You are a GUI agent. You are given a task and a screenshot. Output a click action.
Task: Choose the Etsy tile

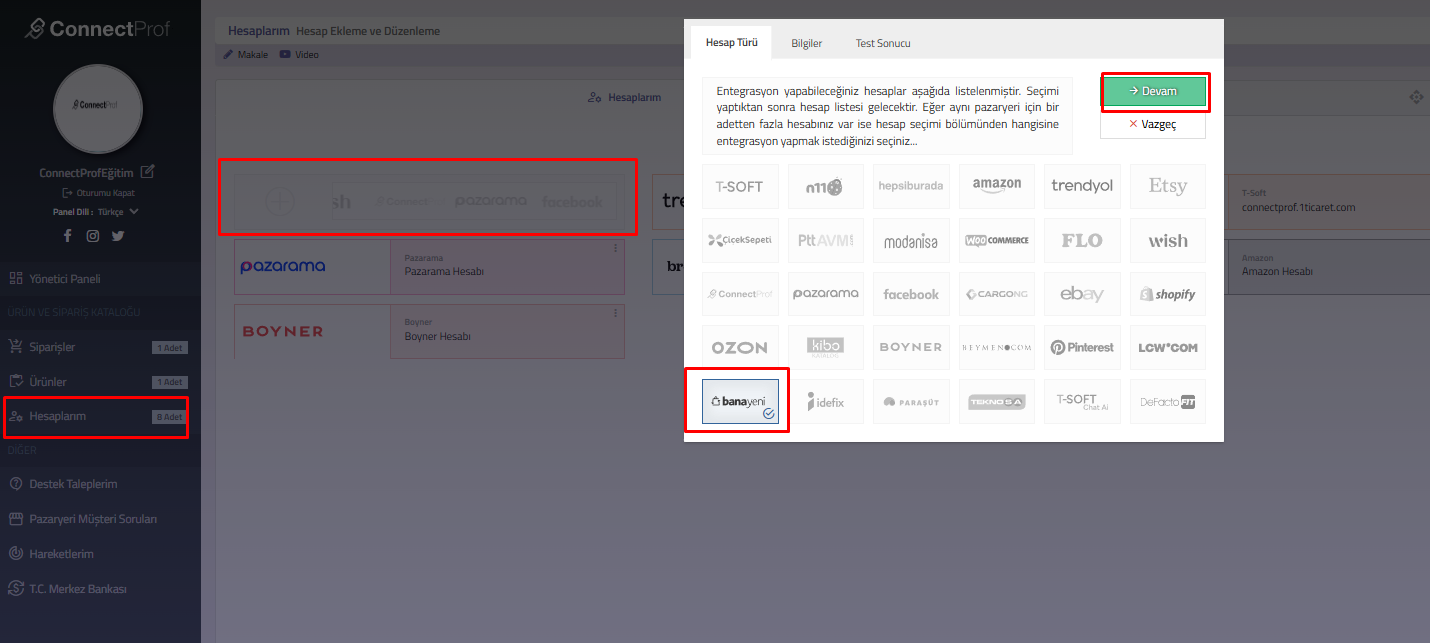tap(1168, 186)
